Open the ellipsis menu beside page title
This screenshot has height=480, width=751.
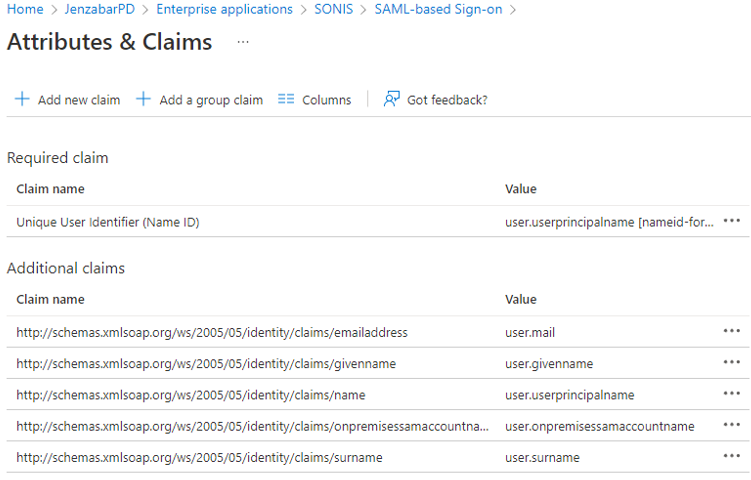(243, 42)
